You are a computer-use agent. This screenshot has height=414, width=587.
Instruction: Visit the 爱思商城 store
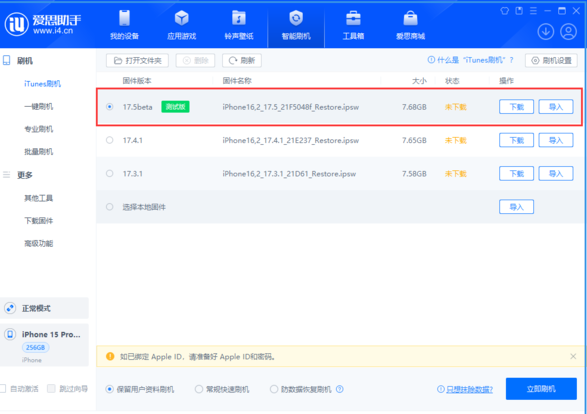pos(410,25)
